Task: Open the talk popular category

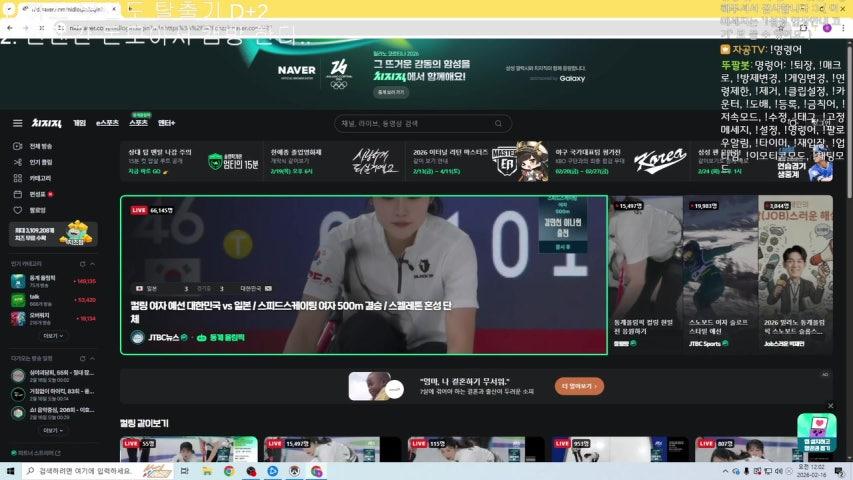Action: point(53,300)
